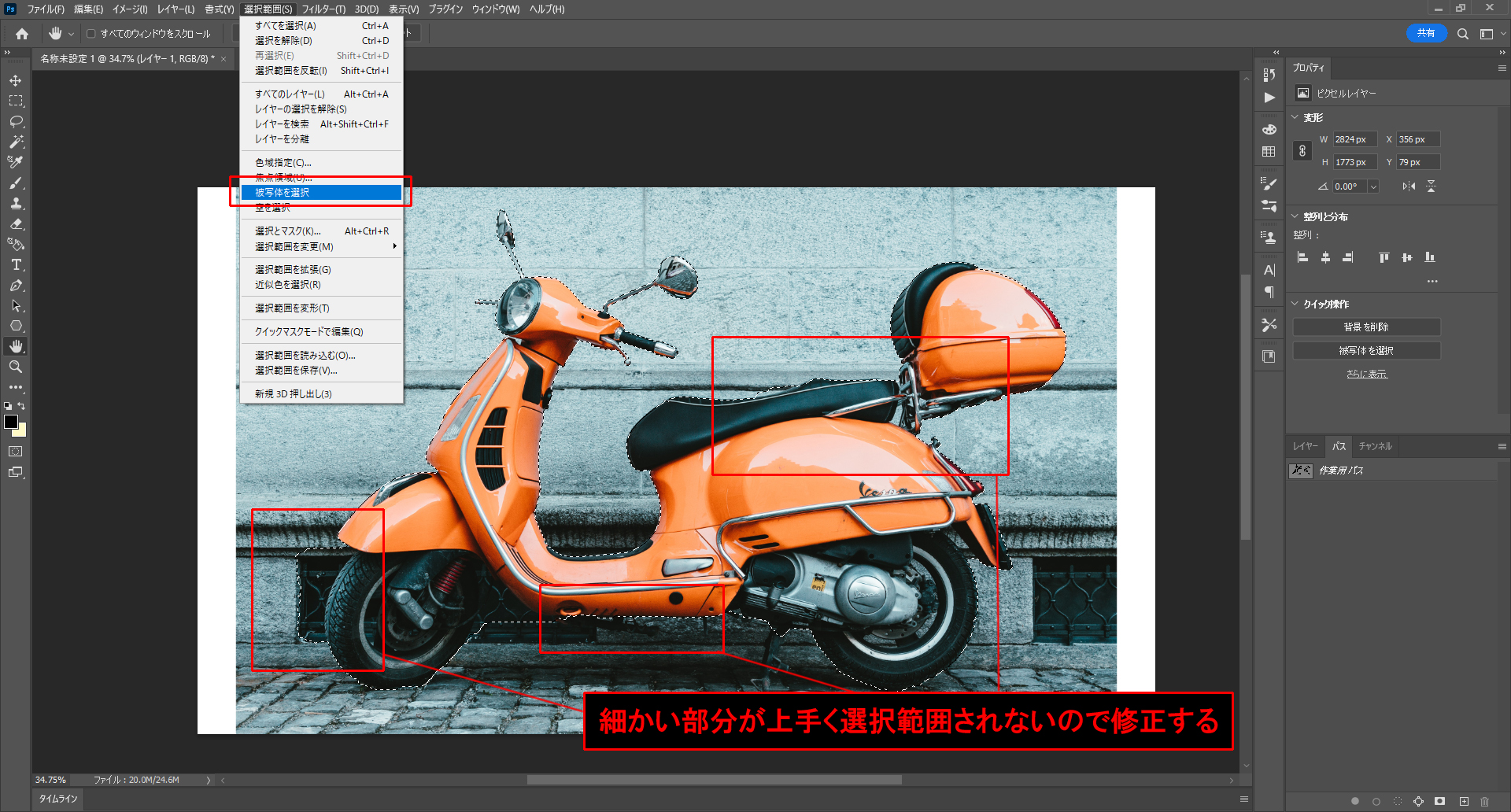
Task: Click the search magnifier icon in options bar
Action: 1462,34
